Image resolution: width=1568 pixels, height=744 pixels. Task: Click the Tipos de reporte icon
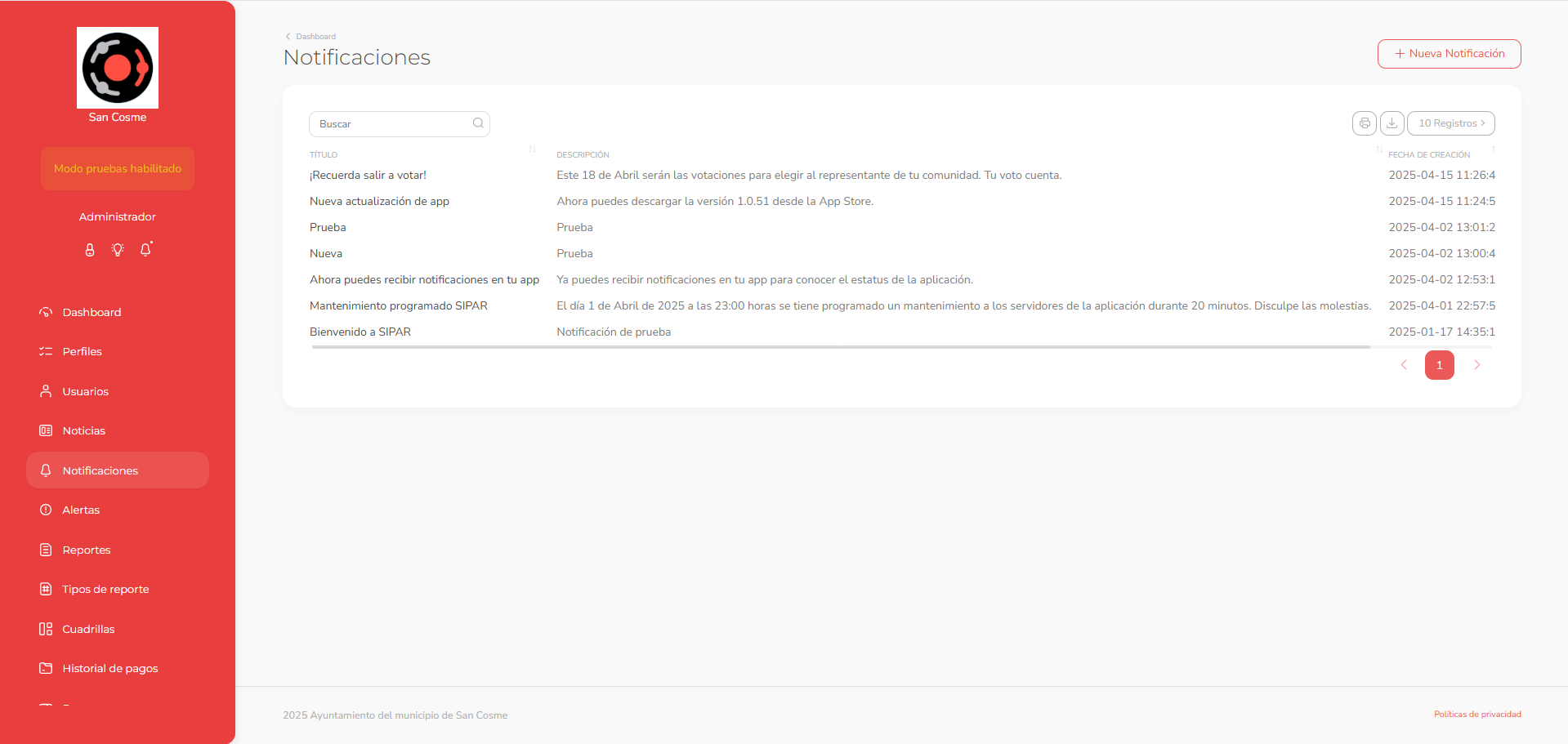tap(46, 589)
